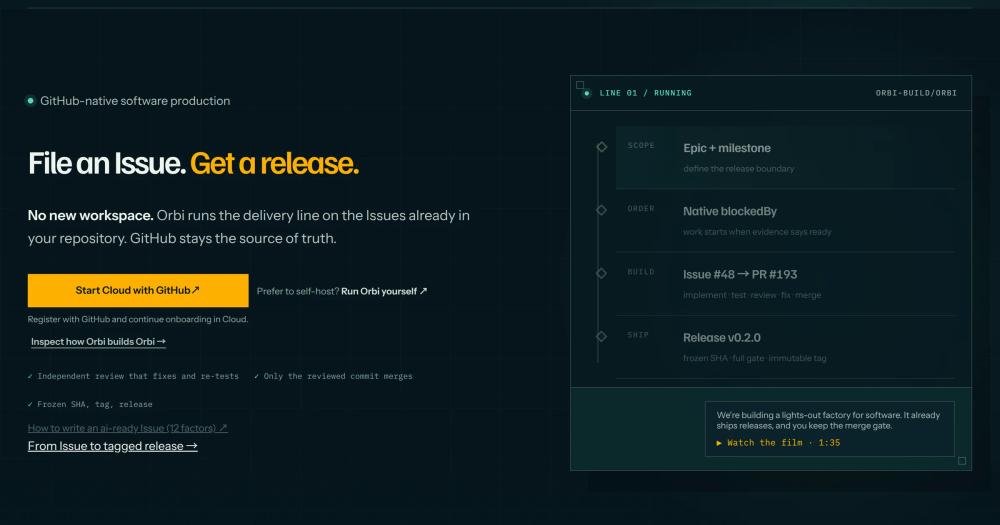Click the LINE 01 / RUNNING status dot
This screenshot has height=525, width=1000.
click(587, 93)
